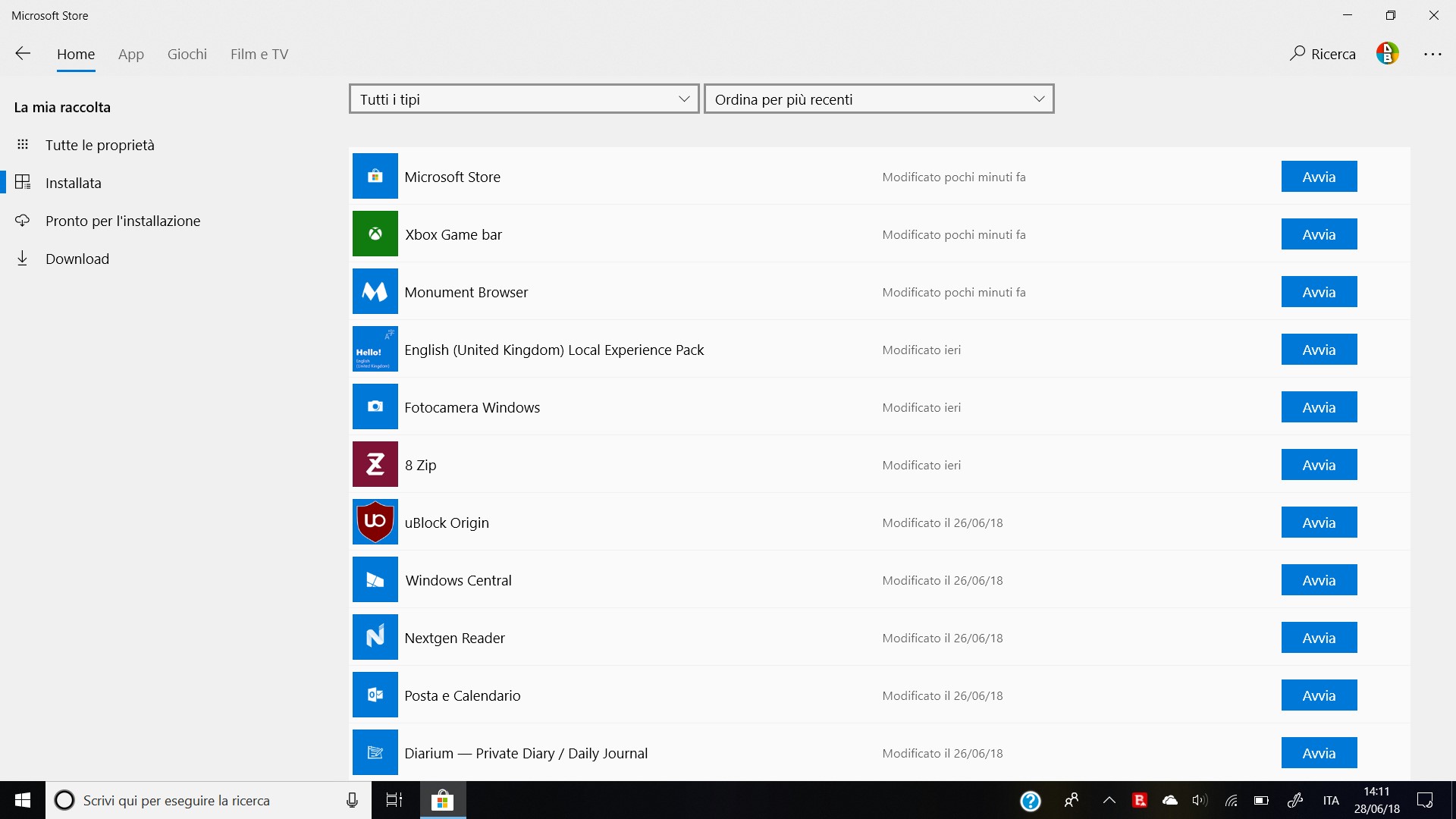This screenshot has width=1456, height=819.
Task: Open Windows Ink Workspace pen icon
Action: tap(1295, 800)
